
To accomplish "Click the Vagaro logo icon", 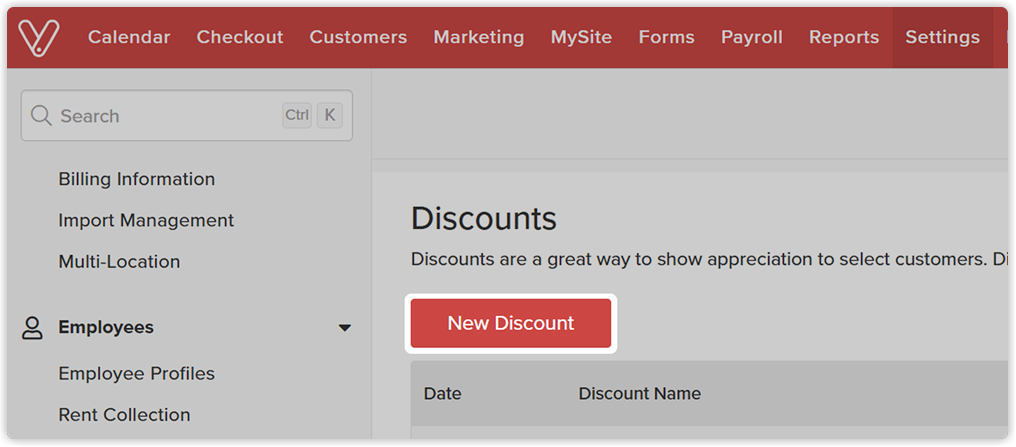I will point(39,38).
